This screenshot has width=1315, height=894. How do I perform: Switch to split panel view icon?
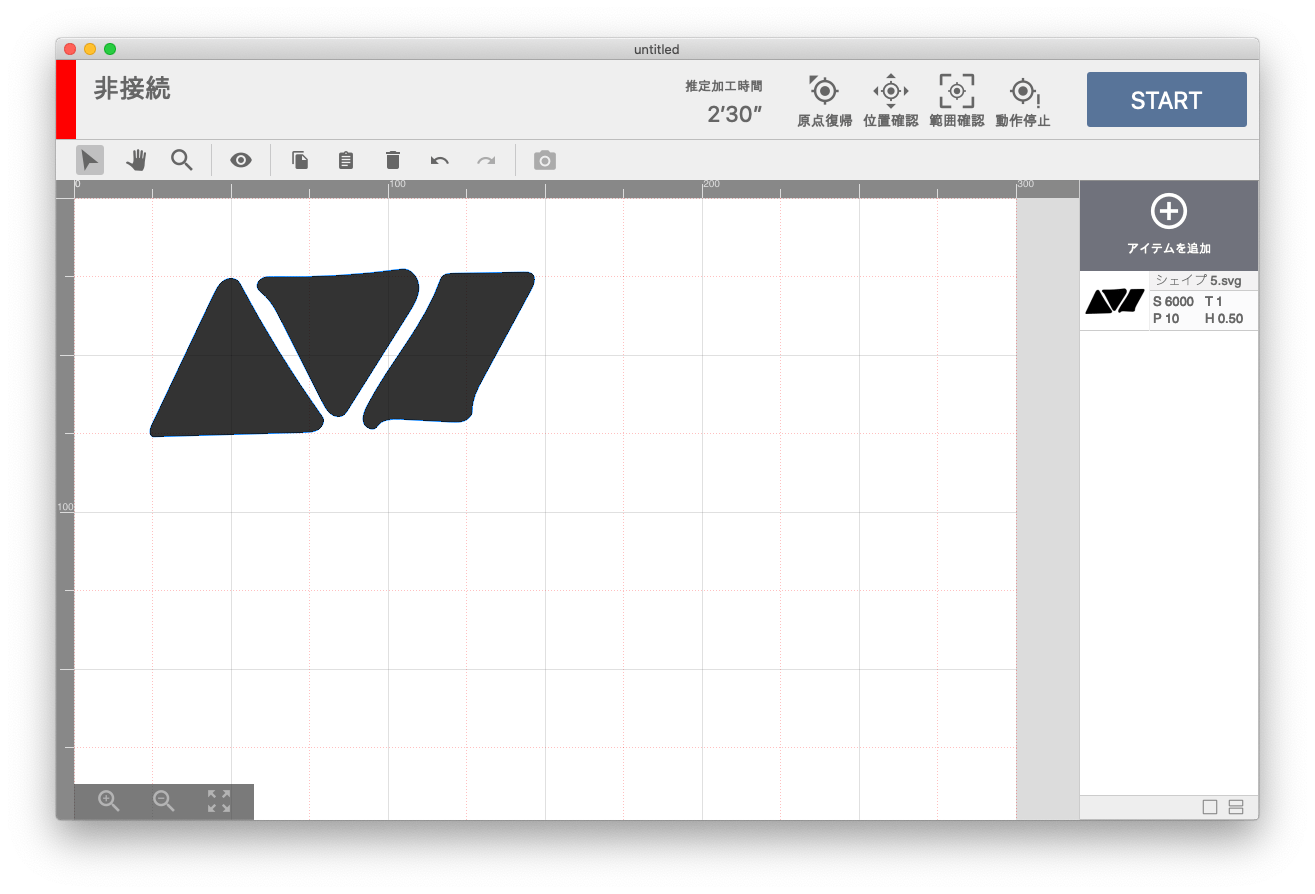[x=1236, y=807]
